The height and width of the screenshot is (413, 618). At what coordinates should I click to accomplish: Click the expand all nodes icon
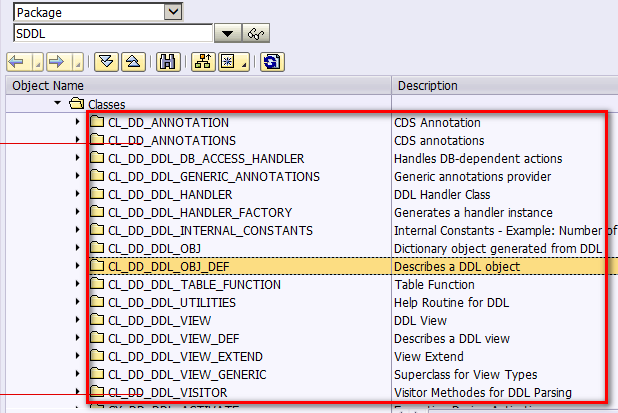click(106, 62)
